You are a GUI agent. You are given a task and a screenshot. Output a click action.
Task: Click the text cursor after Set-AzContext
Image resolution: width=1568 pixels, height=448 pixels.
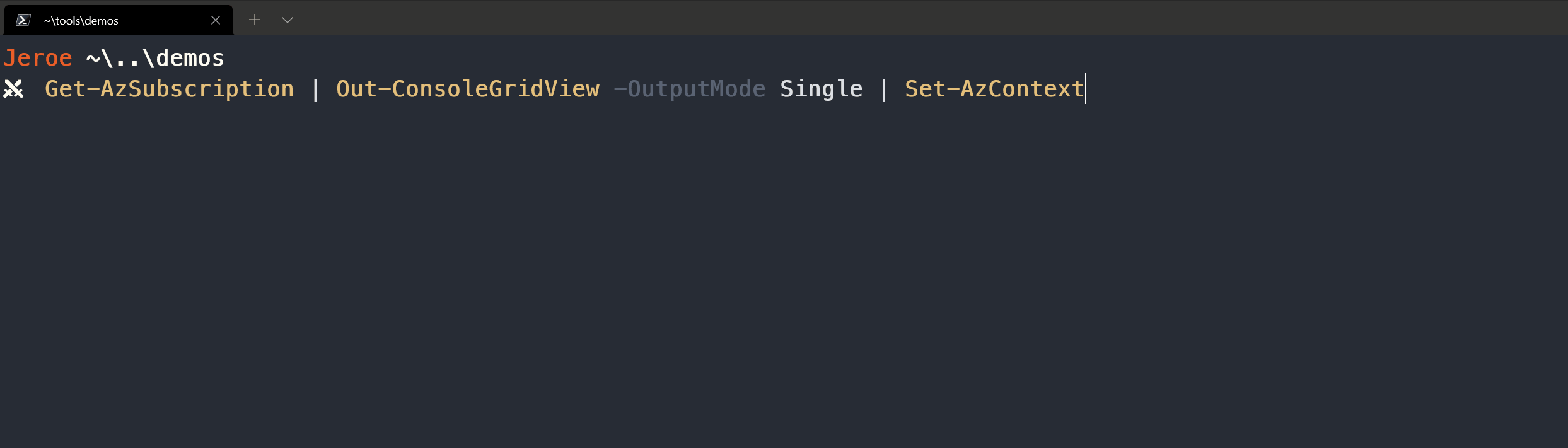coord(1084,88)
